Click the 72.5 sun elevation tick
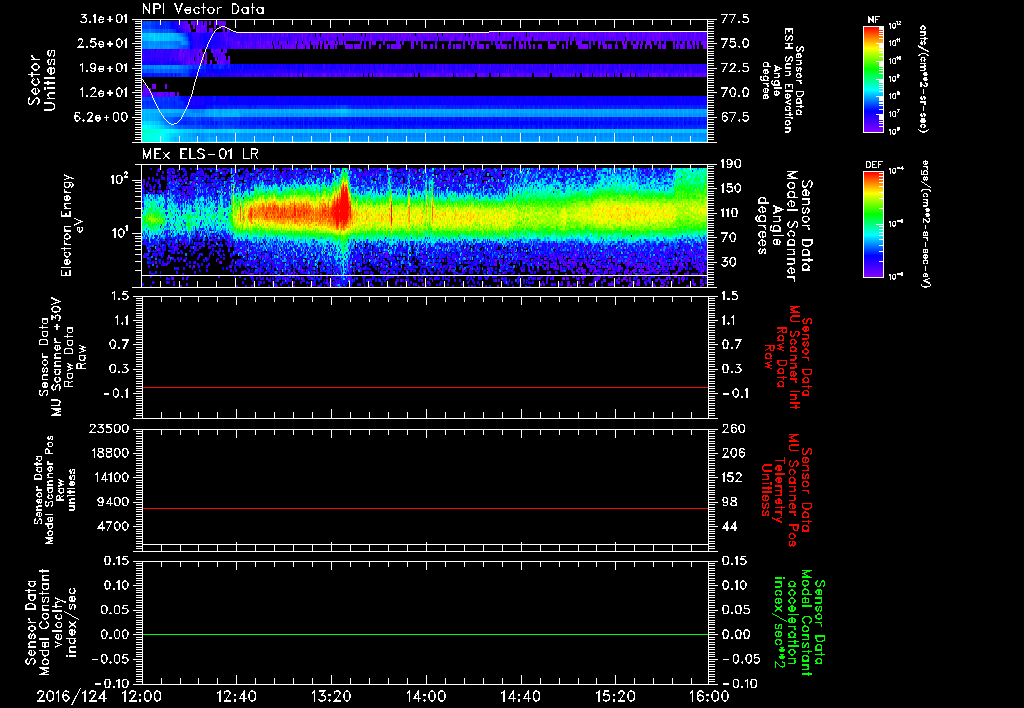This screenshot has width=1024, height=708. 735,68
